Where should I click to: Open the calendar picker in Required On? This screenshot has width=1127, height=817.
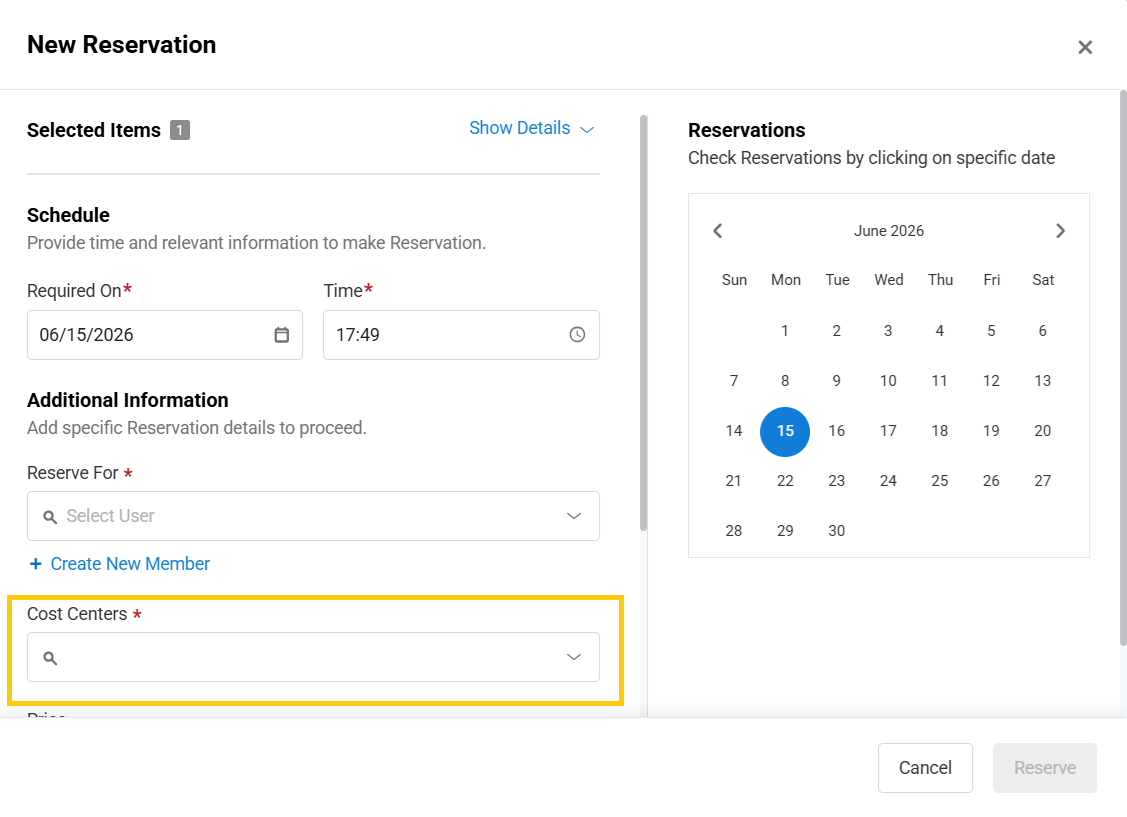point(282,335)
